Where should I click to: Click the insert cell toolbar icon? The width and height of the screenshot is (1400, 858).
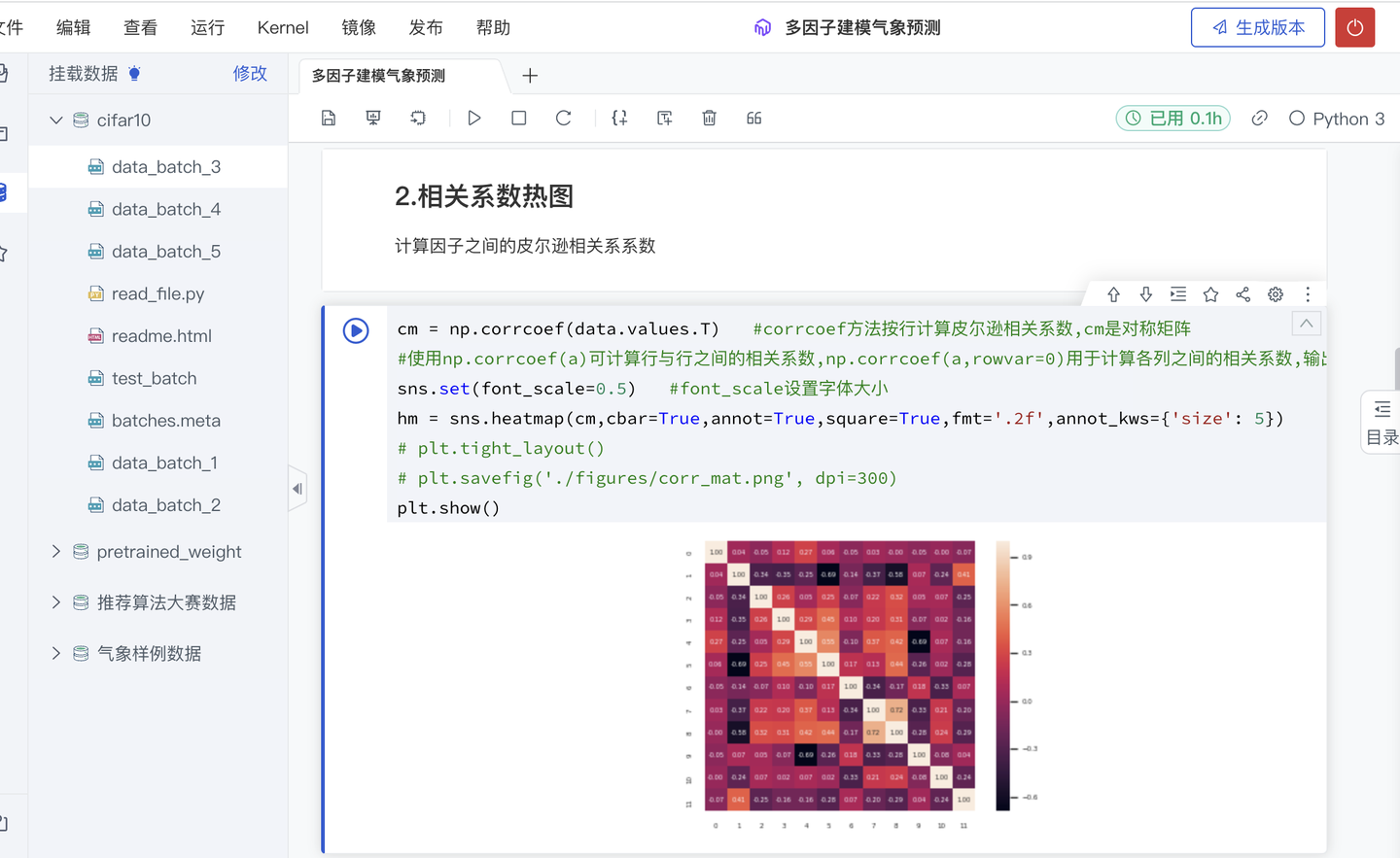click(x=665, y=118)
